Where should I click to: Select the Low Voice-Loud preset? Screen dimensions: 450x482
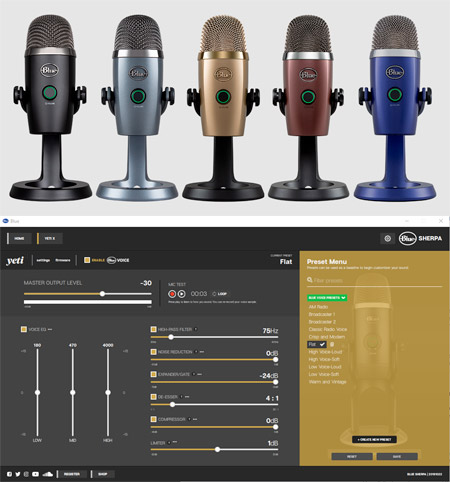(x=325, y=367)
